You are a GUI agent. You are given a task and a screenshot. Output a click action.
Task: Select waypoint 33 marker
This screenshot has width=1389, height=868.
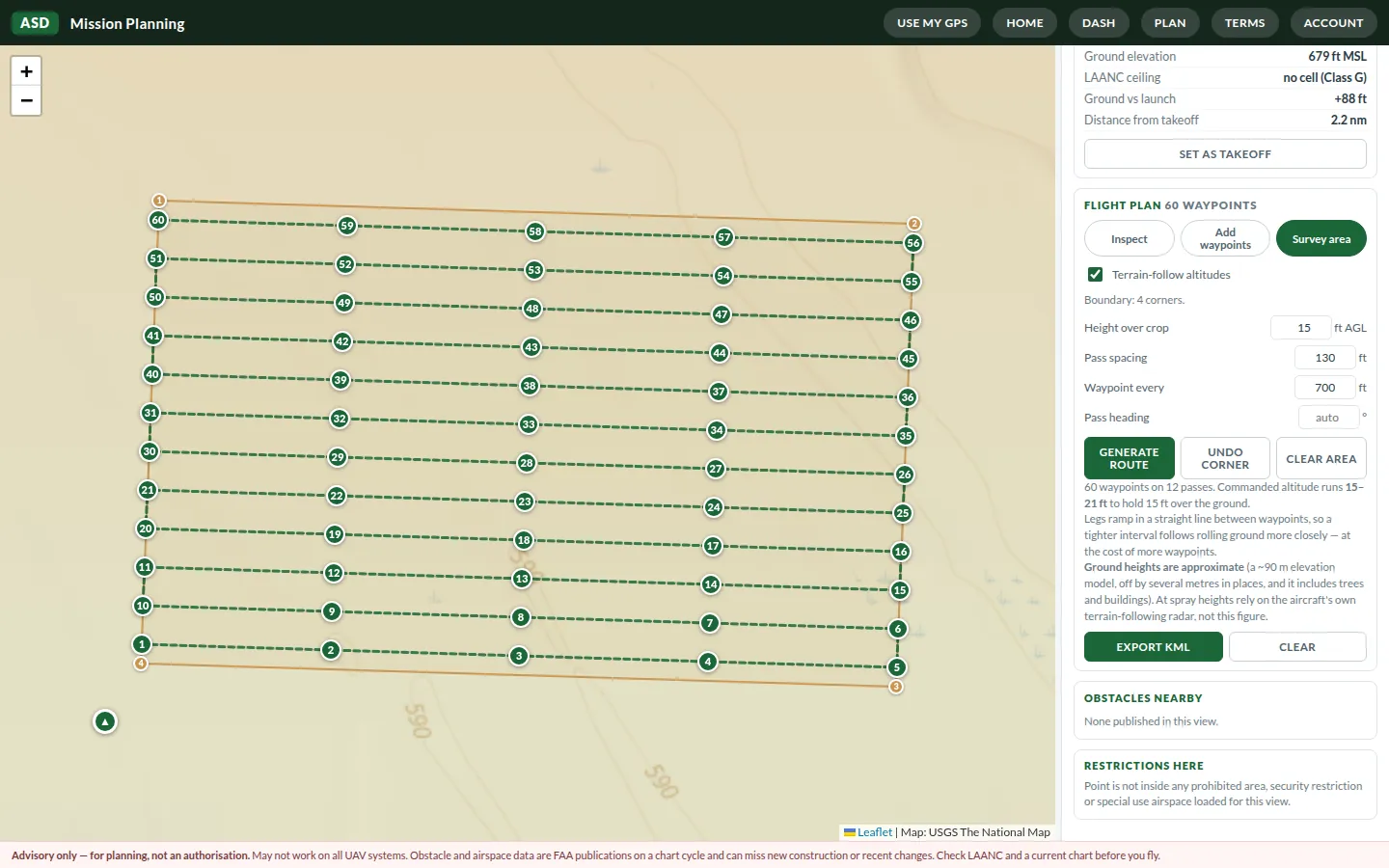pos(529,424)
